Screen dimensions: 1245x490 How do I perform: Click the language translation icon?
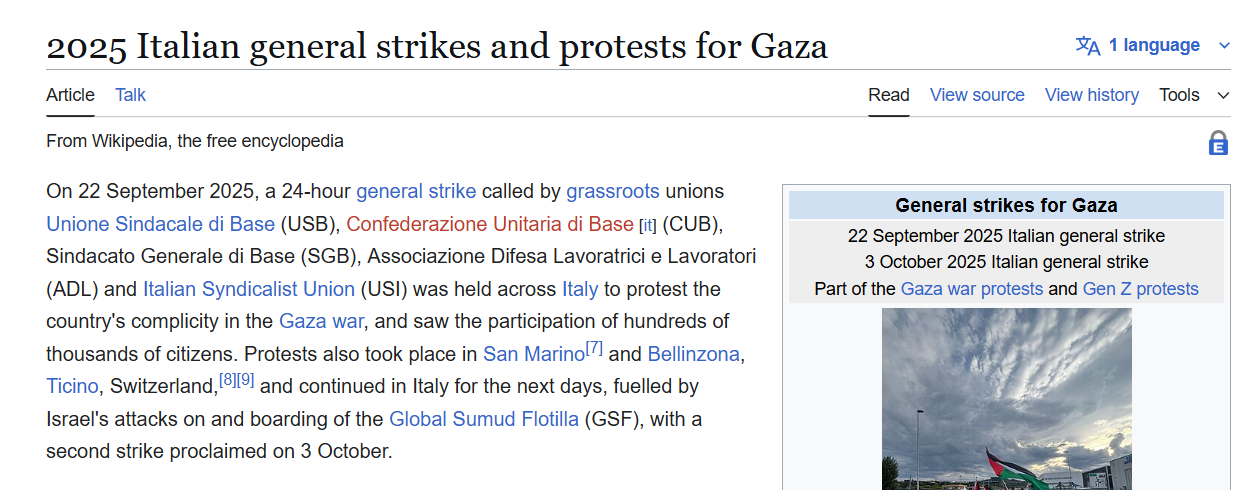coord(1087,45)
